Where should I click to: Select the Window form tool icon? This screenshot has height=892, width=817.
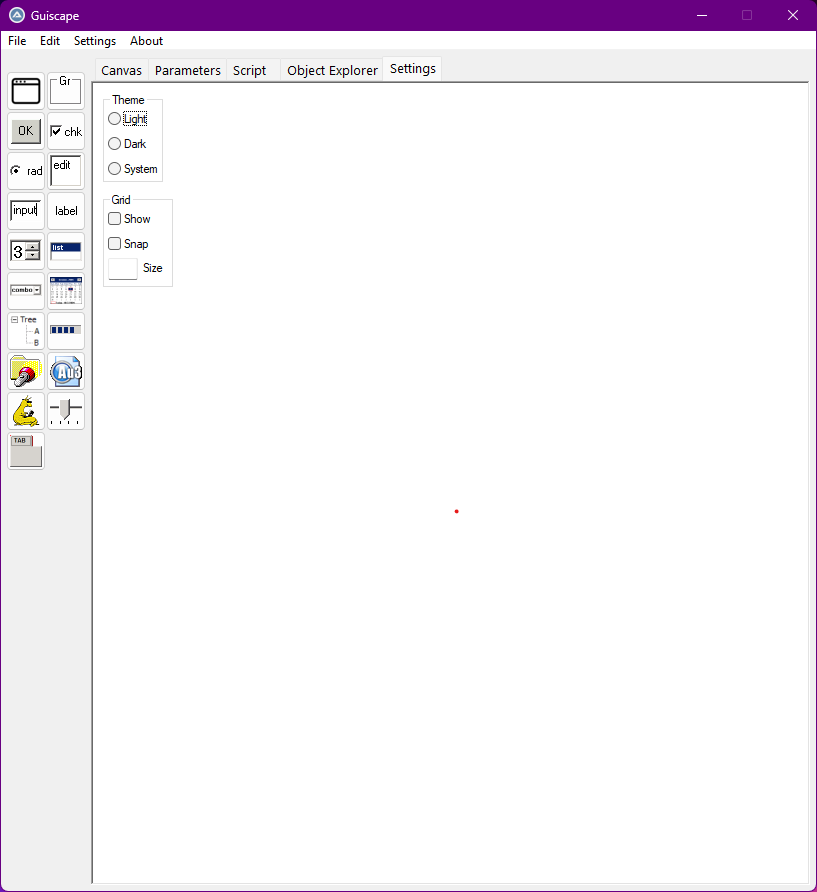pos(26,91)
